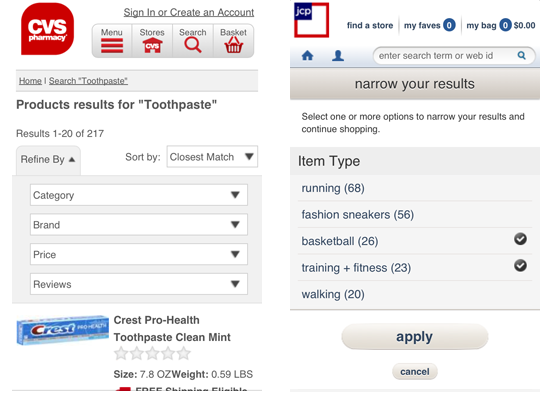Expand the Category dropdown
The width and height of the screenshot is (550, 400).
point(139,195)
